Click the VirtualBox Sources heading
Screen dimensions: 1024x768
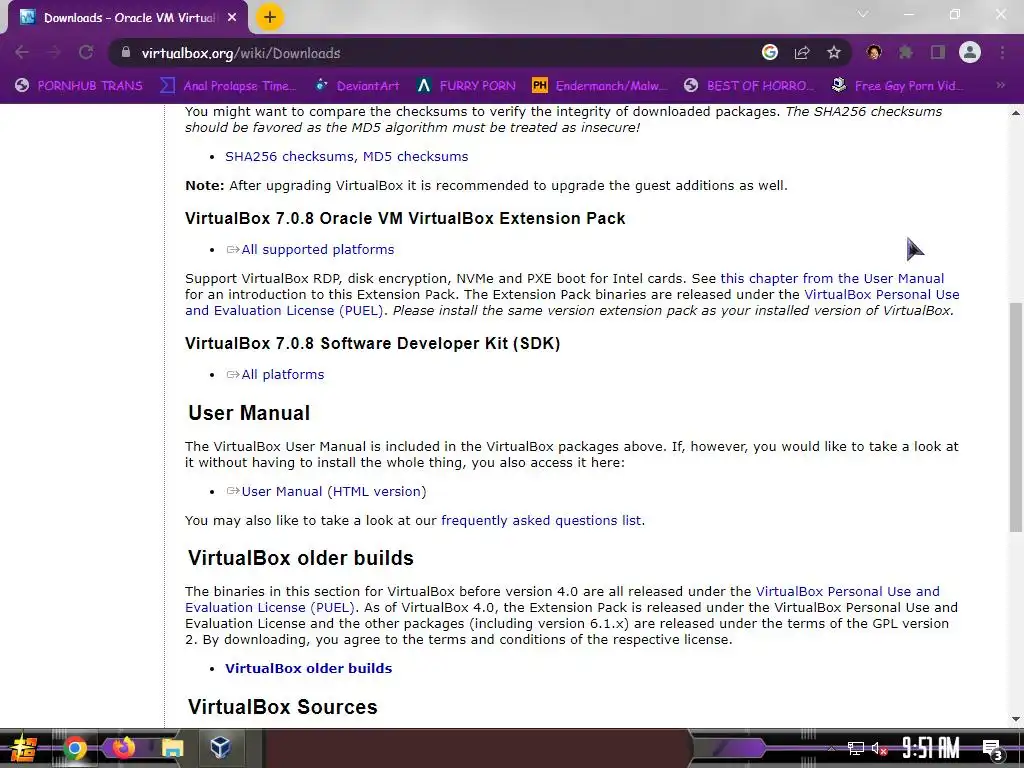coord(283,707)
